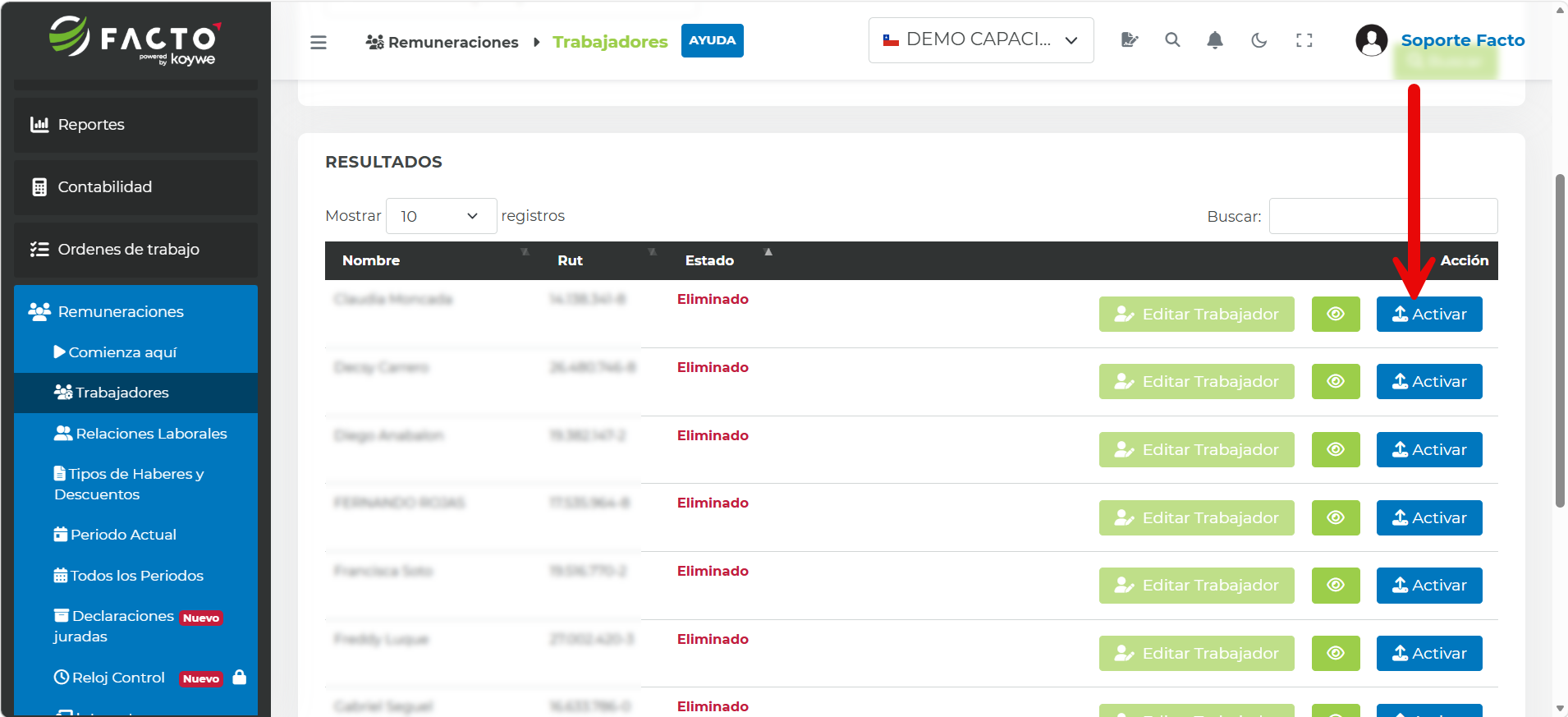This screenshot has height=717, width=1568.
Task: Click Editar Trabajador for Freddy Luque
Action: 1196,653
